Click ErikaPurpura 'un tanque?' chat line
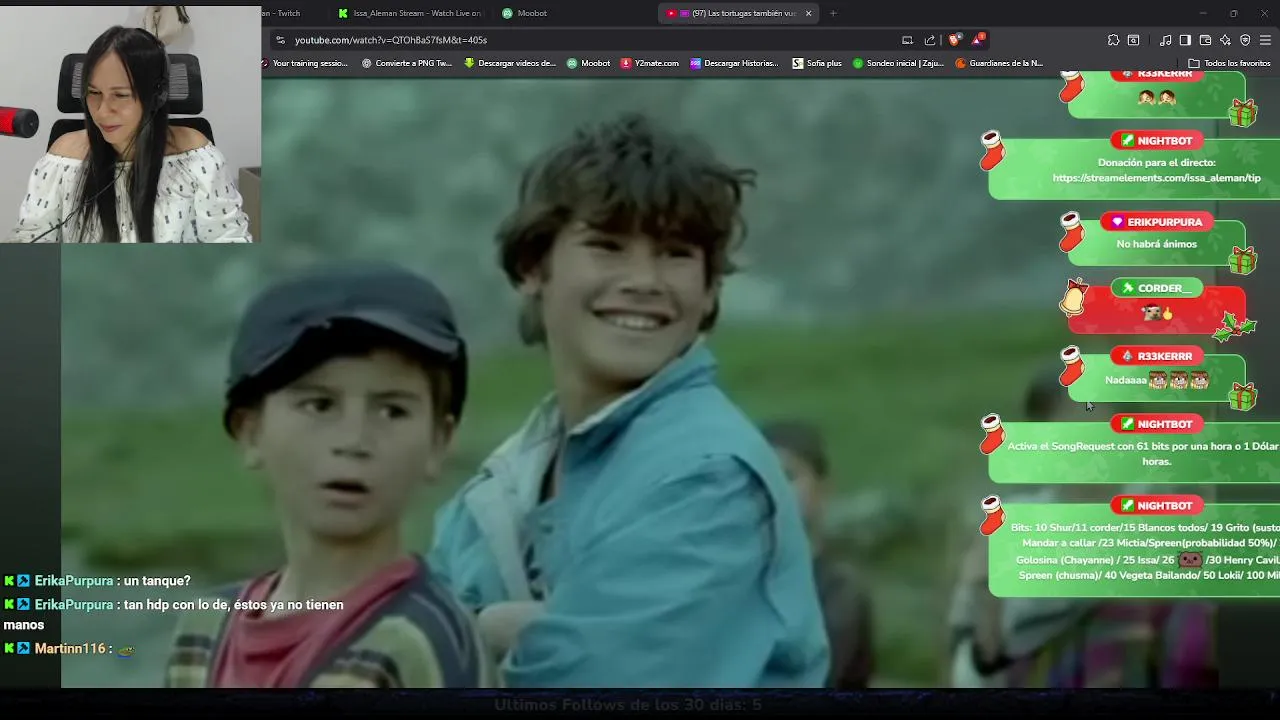 (x=97, y=581)
